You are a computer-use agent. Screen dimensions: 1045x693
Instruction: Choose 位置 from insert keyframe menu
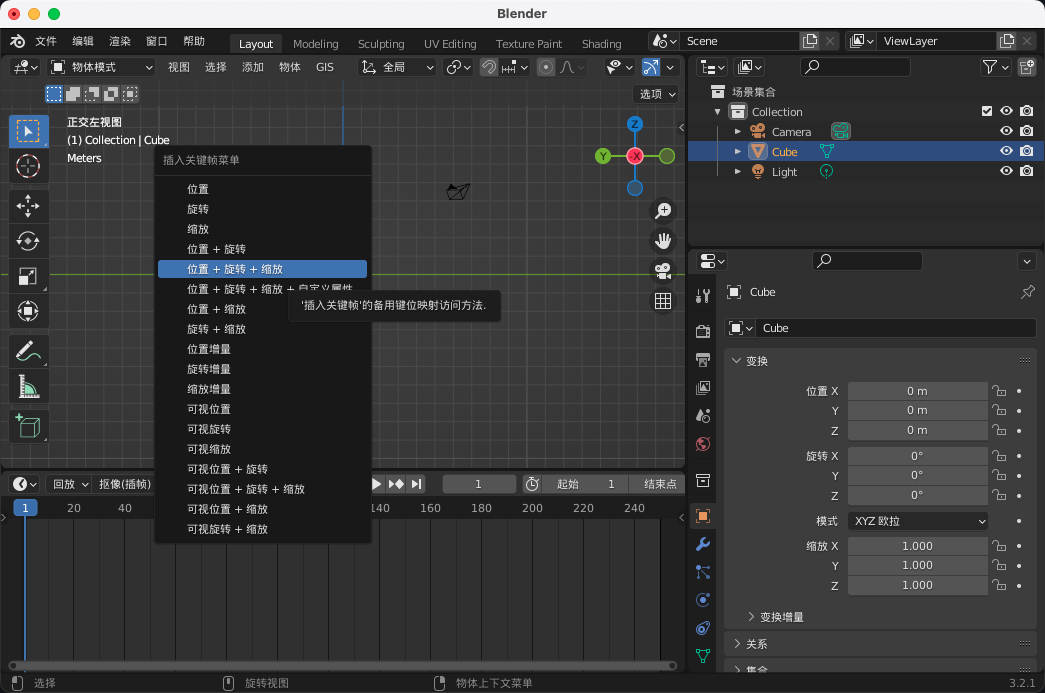click(x=263, y=189)
